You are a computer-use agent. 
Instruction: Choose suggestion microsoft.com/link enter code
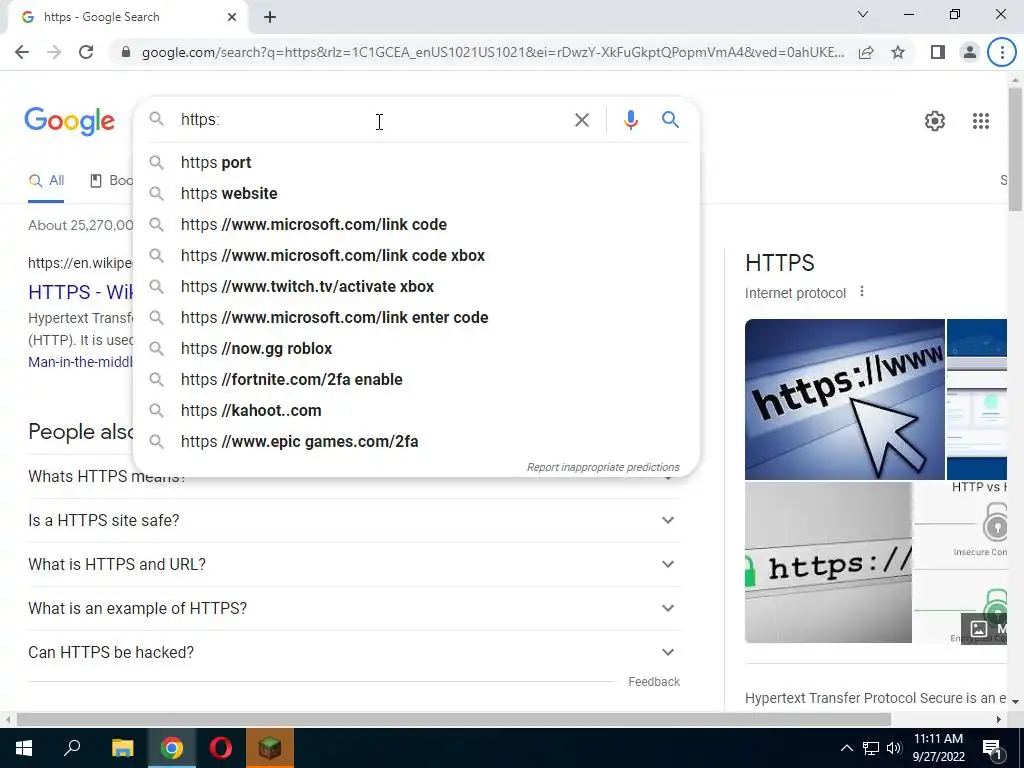pos(416,317)
